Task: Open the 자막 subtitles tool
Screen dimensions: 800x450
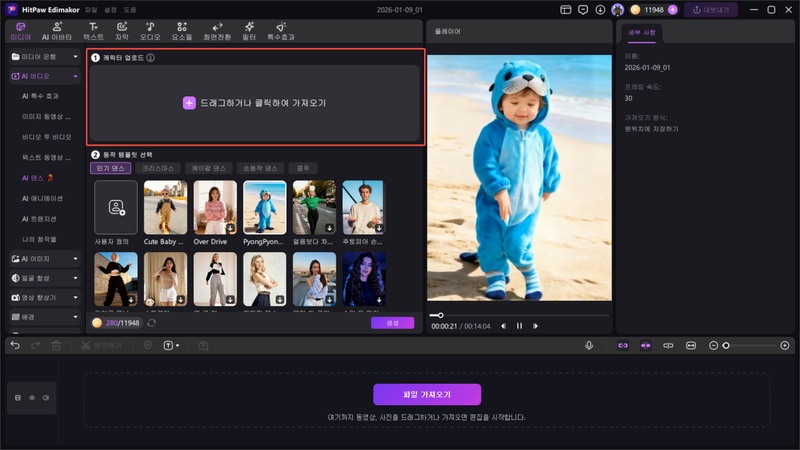Action: coord(122,31)
